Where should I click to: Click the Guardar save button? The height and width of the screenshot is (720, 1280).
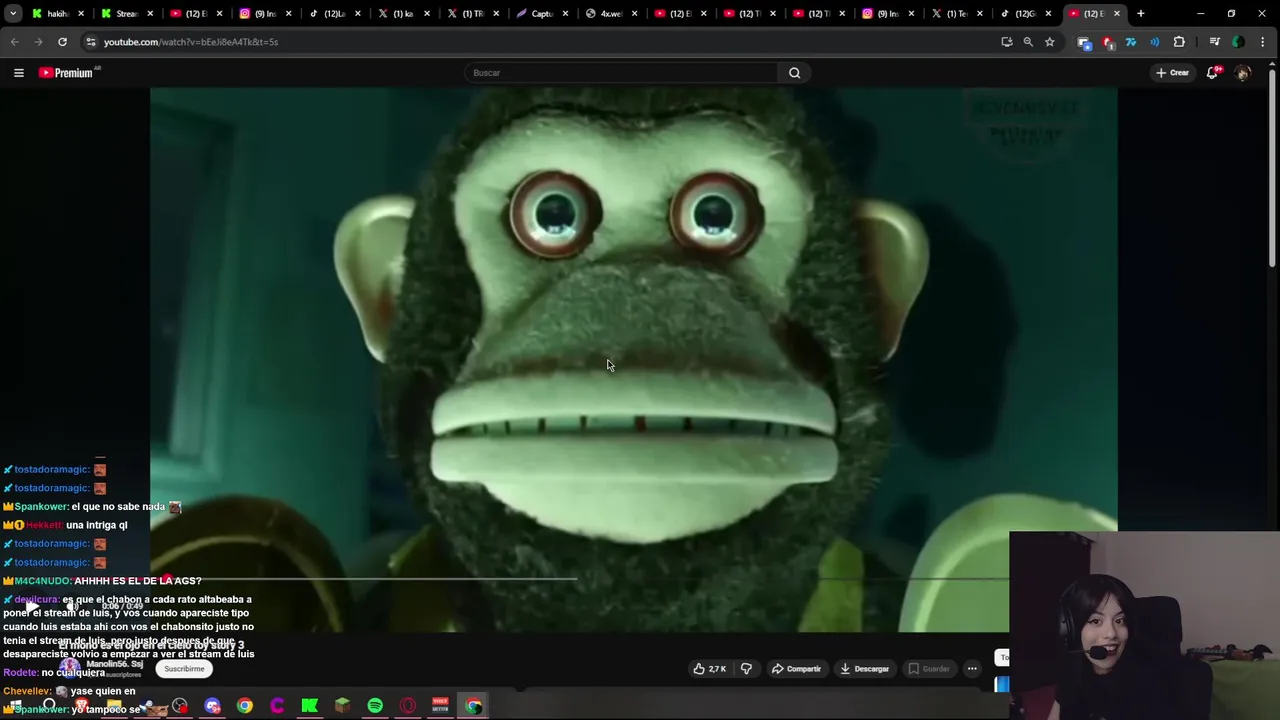[928, 669]
